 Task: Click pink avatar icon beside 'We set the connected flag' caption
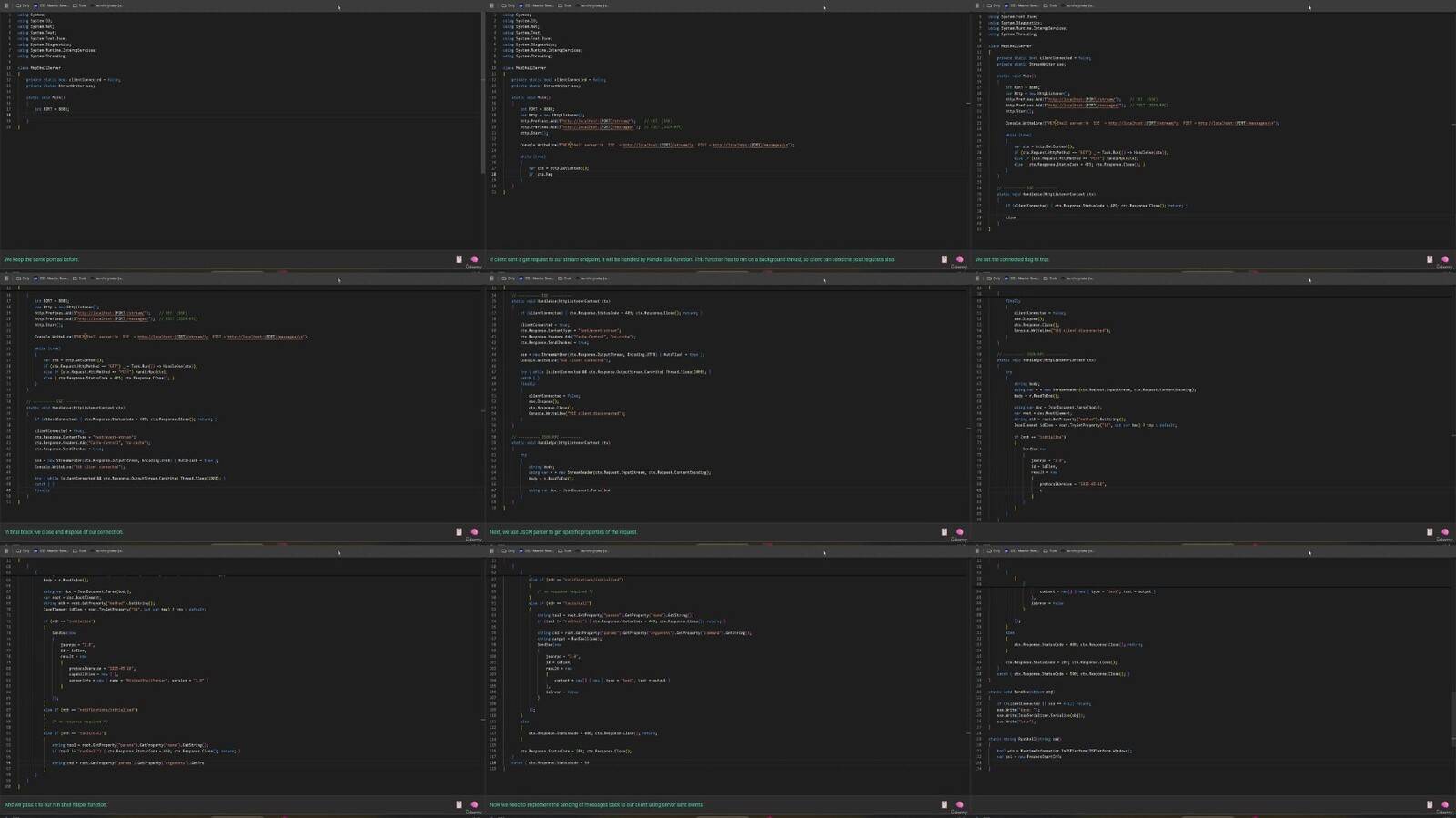[1445, 259]
